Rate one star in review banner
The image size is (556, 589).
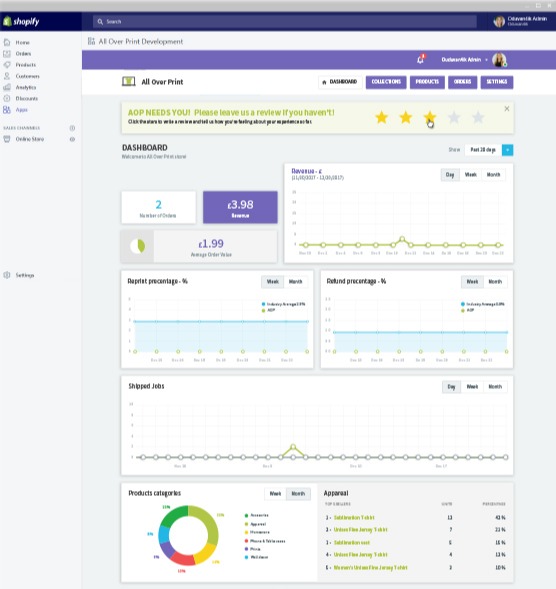[382, 117]
